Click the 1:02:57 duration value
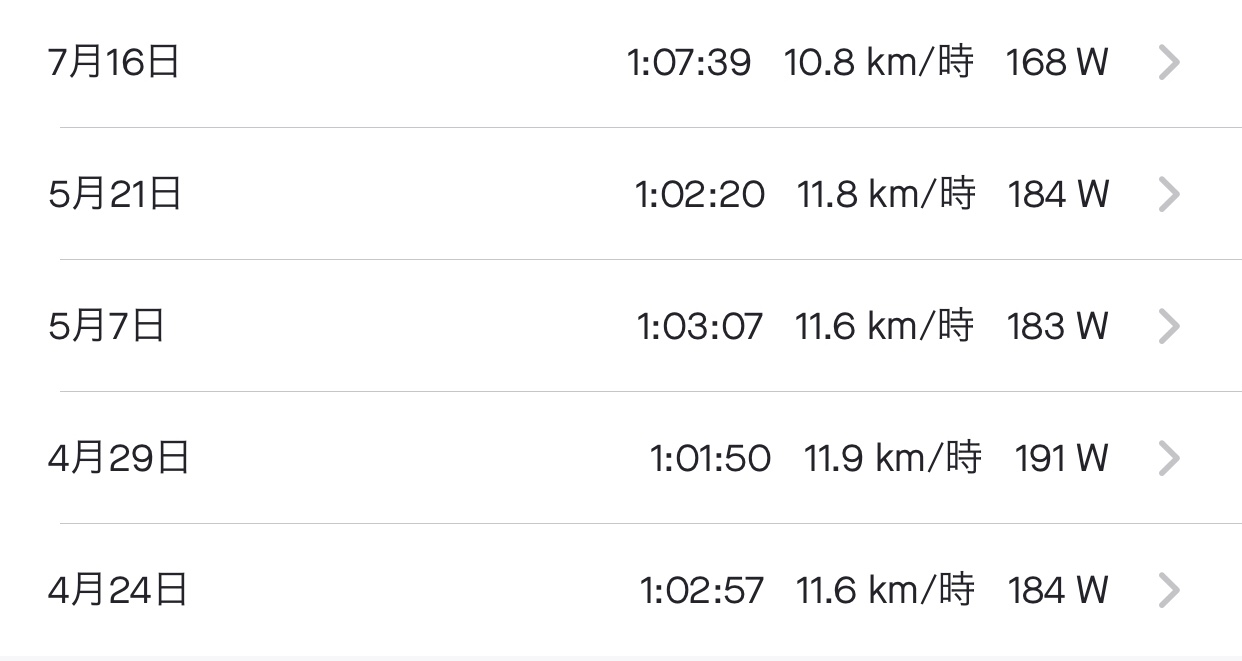The width and height of the screenshot is (1242, 661). 702,590
